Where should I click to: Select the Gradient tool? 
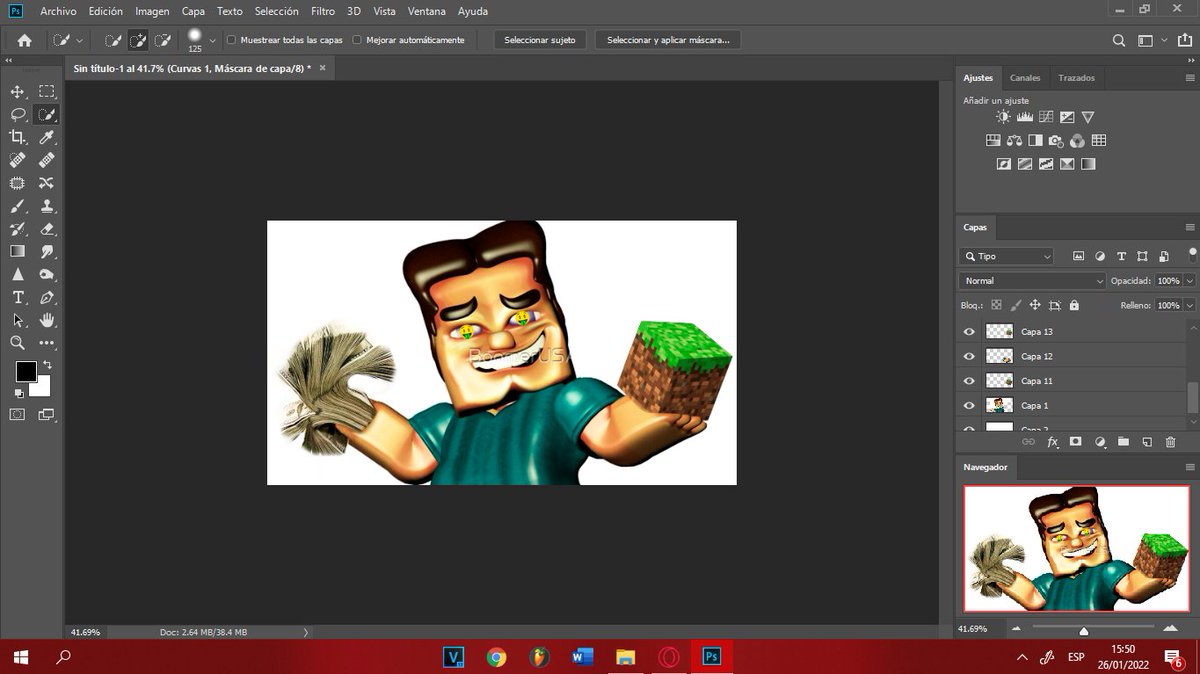17,252
